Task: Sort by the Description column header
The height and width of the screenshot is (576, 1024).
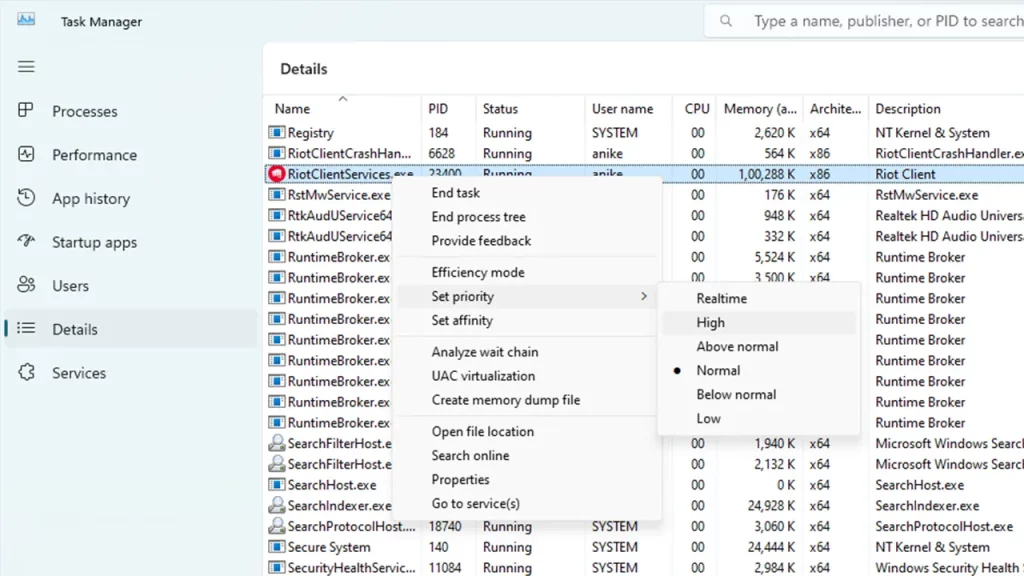Action: [x=946, y=109]
